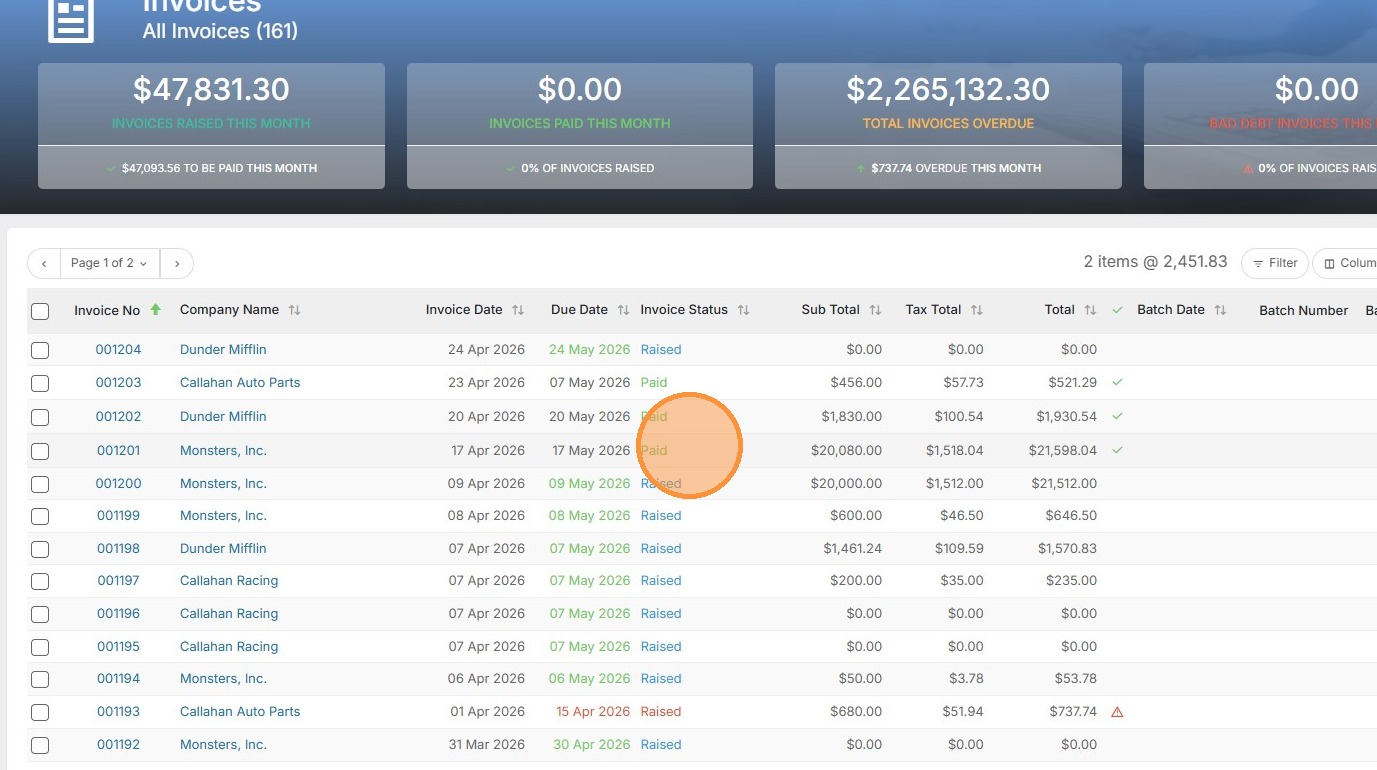The image size is (1377, 770).
Task: Click the Batch Number column header
Action: [x=1304, y=310]
